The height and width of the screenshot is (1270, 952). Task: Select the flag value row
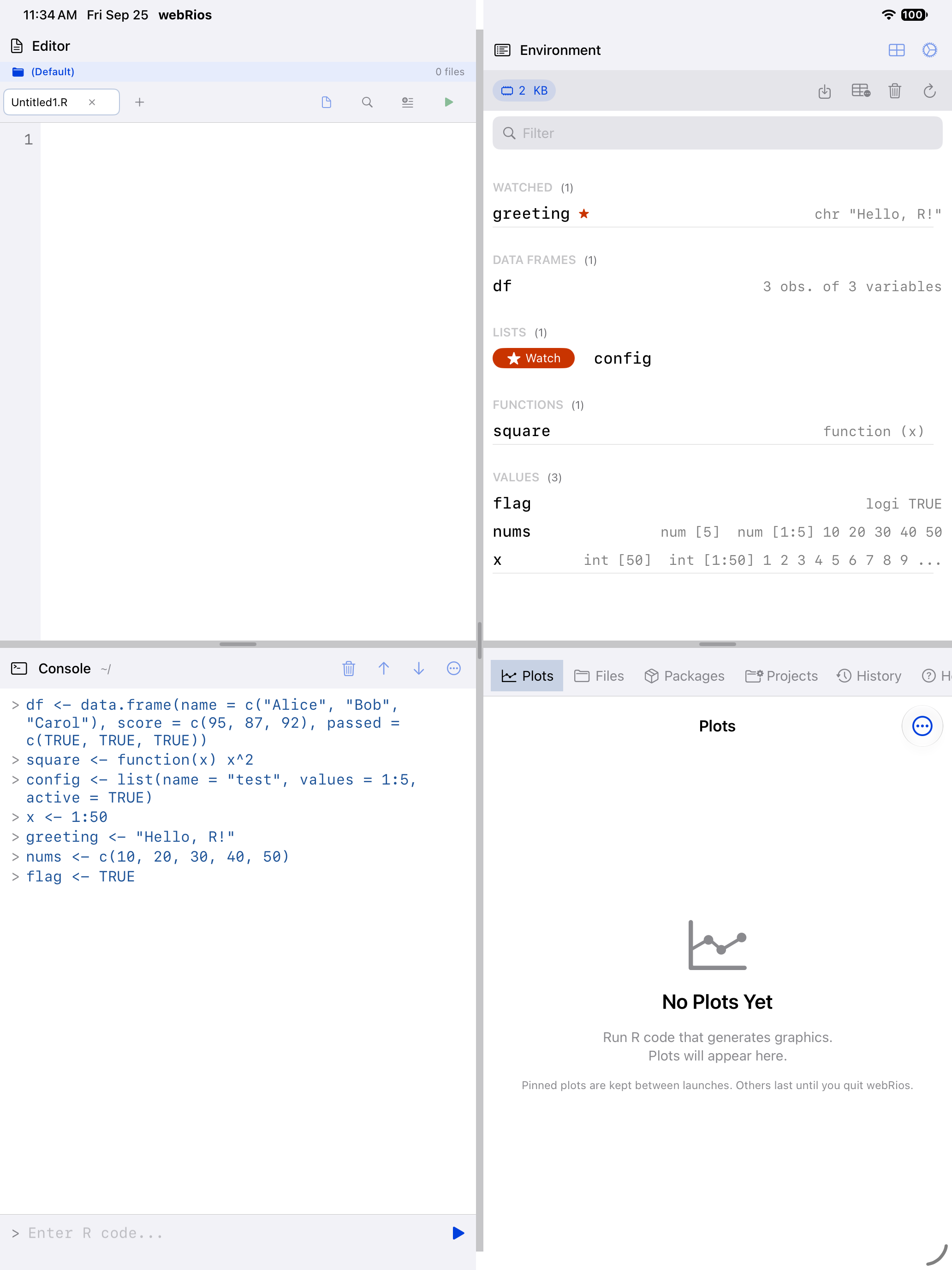[x=717, y=503]
